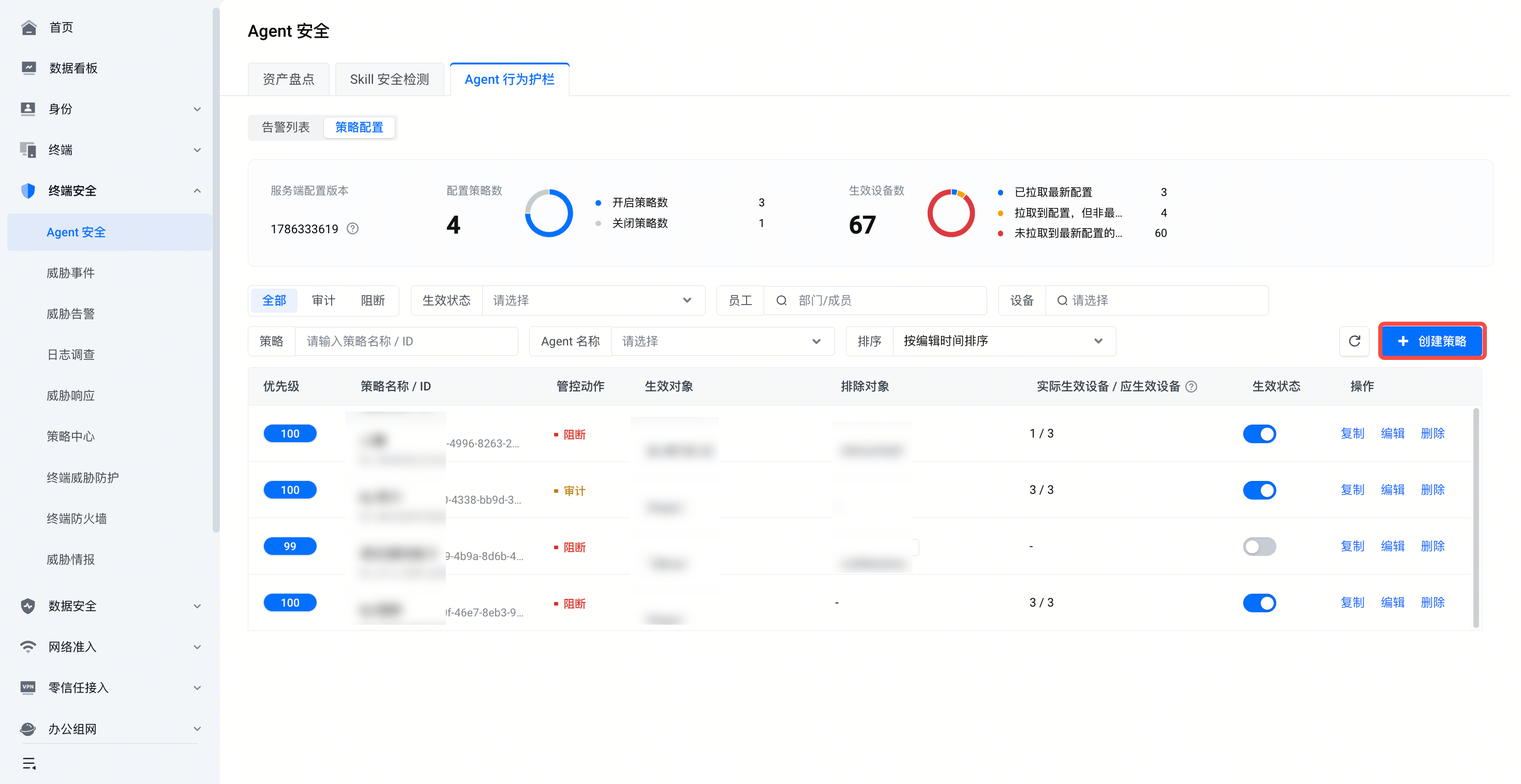Collapse the sidebar menu icon

pyautogui.click(x=29, y=763)
